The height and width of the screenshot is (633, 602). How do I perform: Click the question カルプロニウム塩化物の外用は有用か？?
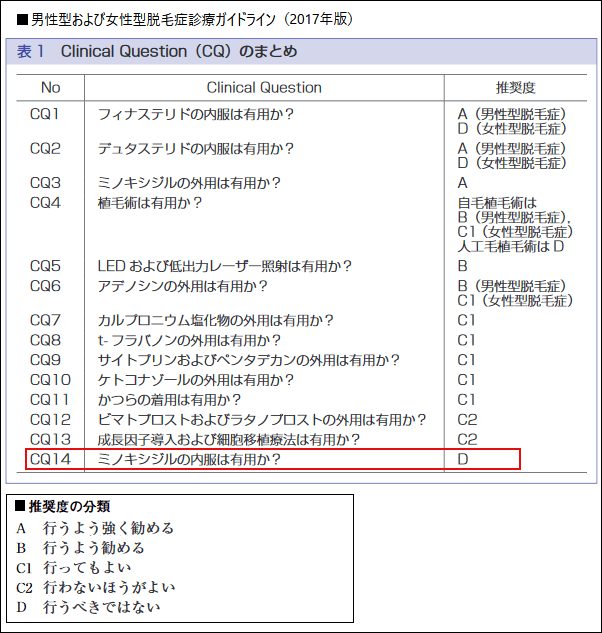click(x=216, y=321)
